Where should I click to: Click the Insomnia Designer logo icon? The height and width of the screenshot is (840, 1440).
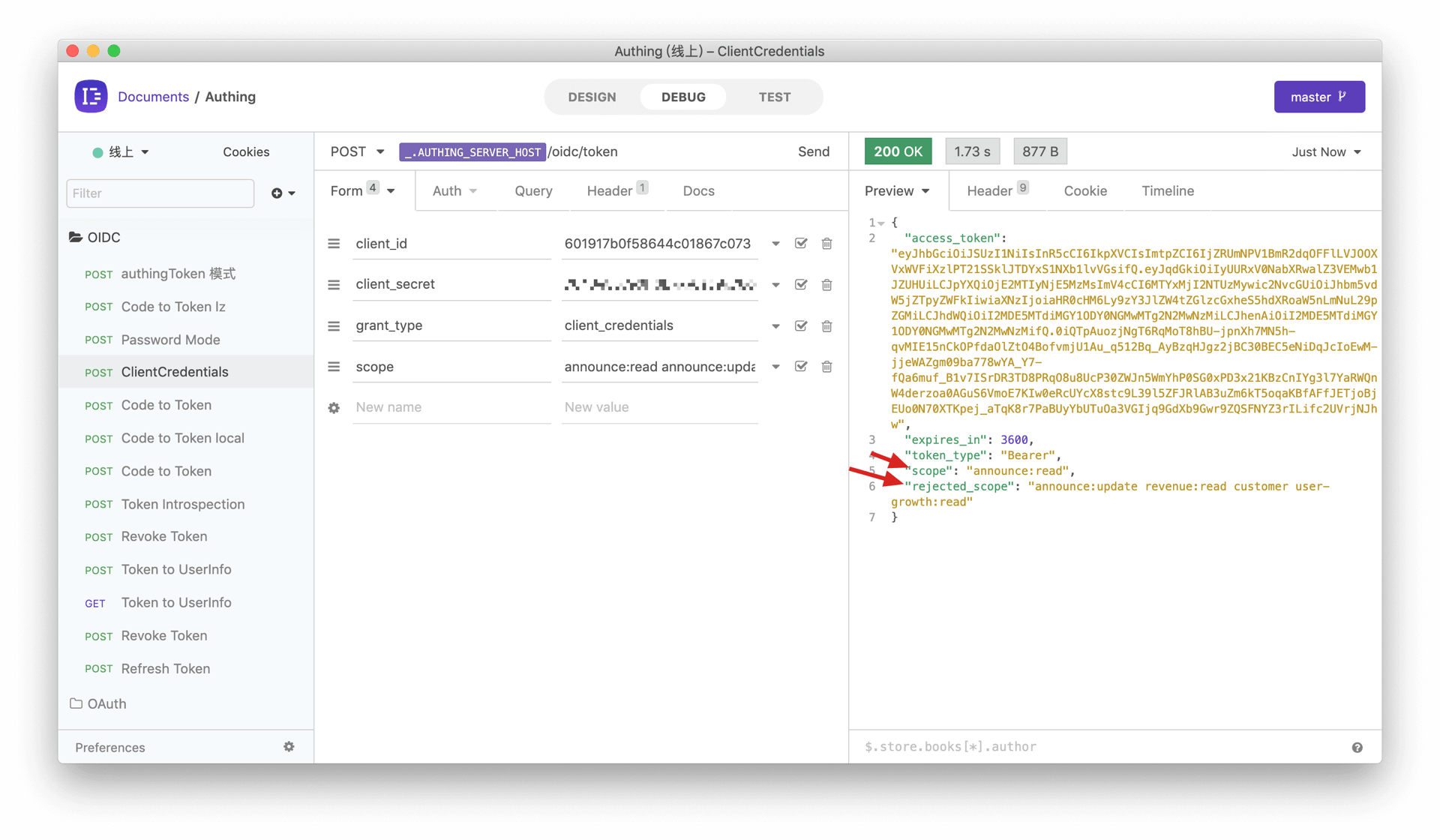point(91,97)
